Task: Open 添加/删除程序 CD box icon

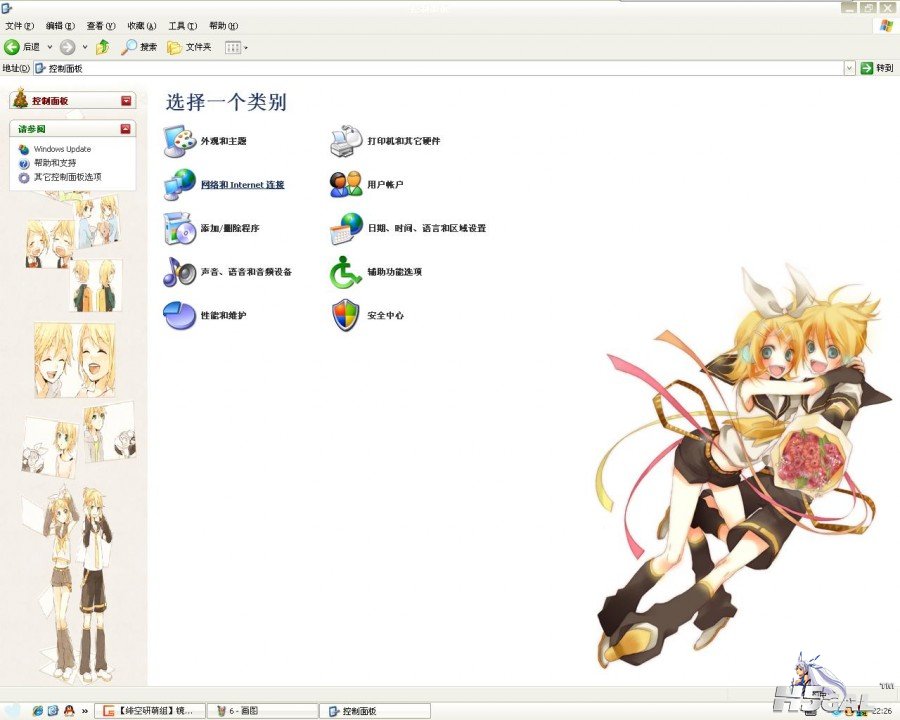Action: tap(180, 228)
